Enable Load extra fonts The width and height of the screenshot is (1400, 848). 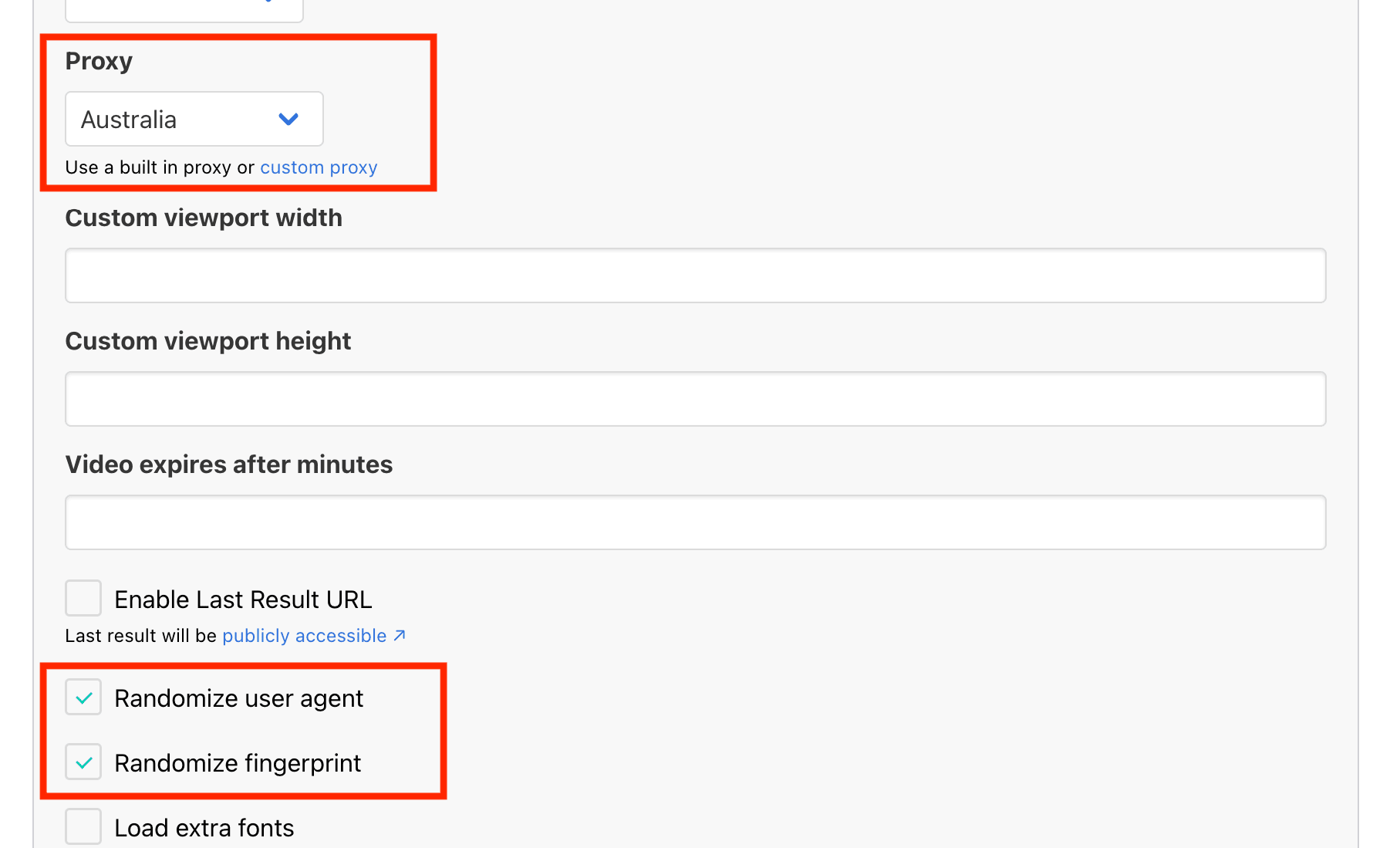[x=83, y=826]
